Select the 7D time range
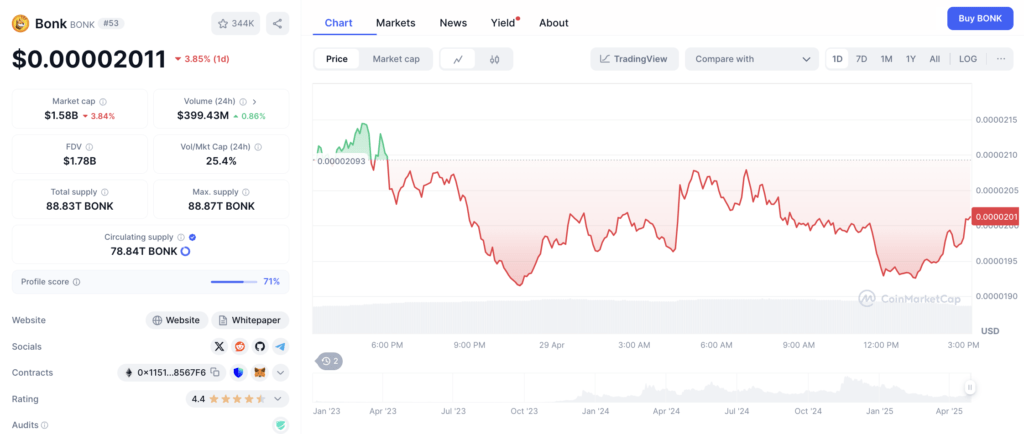Screen dimensions: 1024x434 (861, 59)
